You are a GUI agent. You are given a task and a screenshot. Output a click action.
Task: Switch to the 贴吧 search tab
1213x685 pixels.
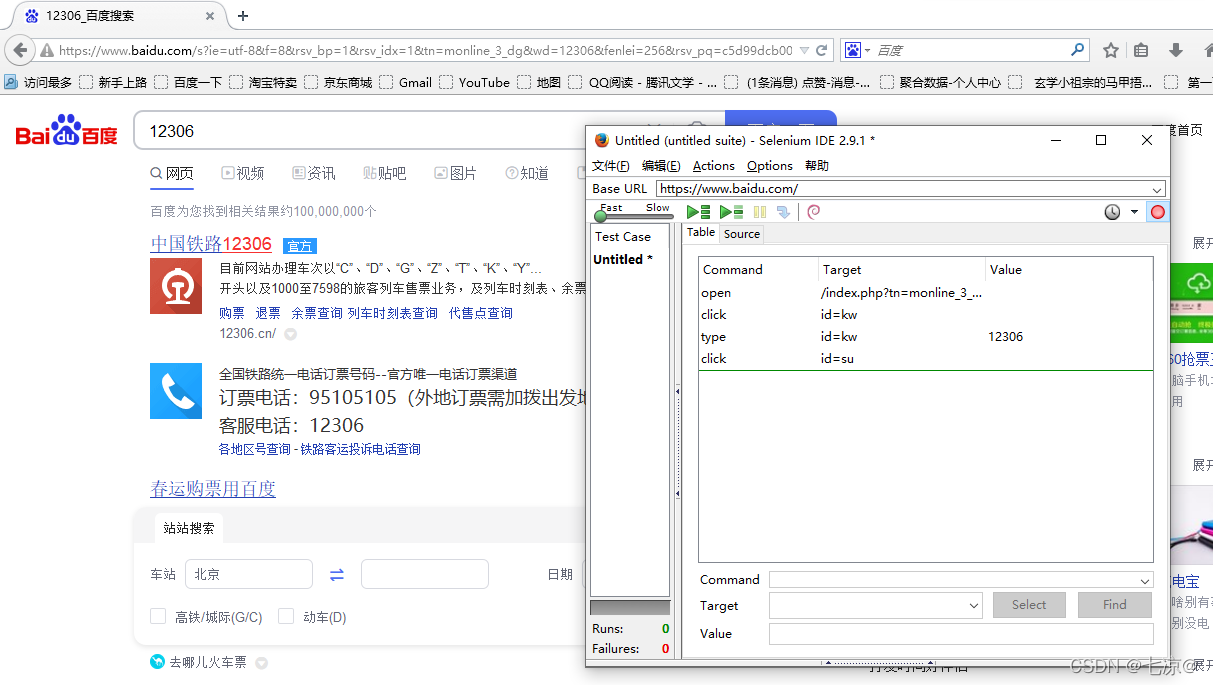(x=385, y=173)
